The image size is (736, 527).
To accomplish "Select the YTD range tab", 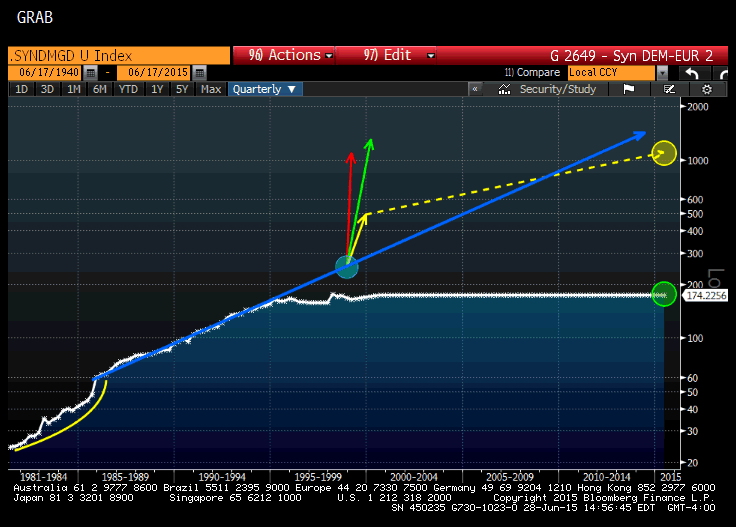I will click(128, 89).
